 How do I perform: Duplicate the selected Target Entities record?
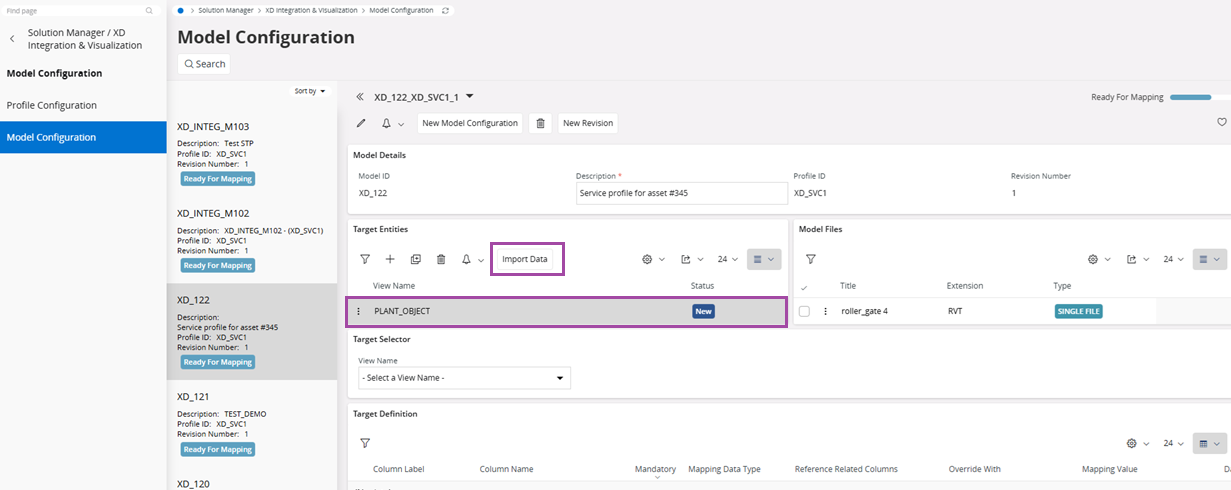pos(415,259)
